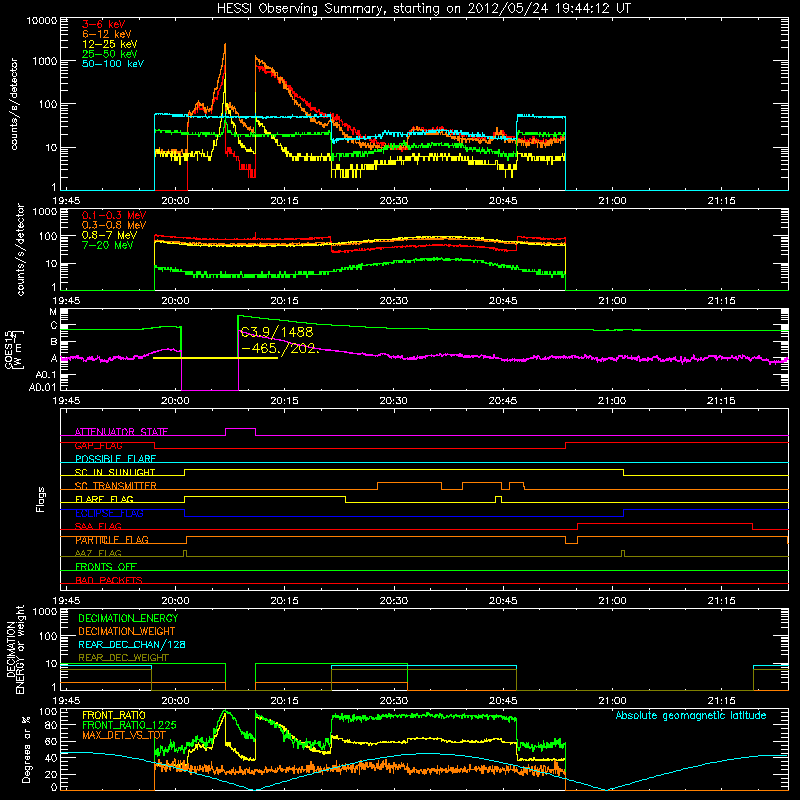
Task: Select the MAX_DET_VS_TOT legend label
Action: click(123, 735)
